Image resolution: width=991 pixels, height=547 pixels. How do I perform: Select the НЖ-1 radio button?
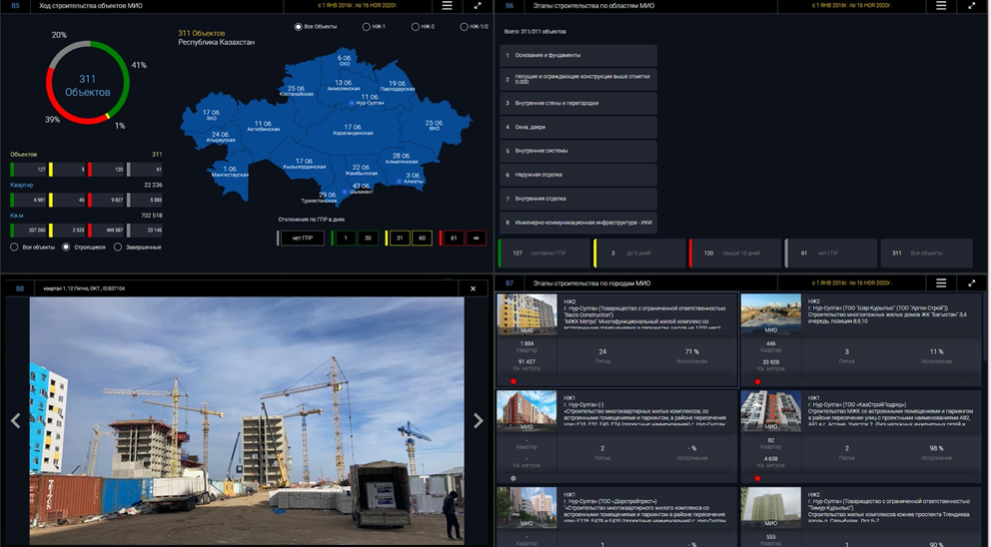(367, 27)
